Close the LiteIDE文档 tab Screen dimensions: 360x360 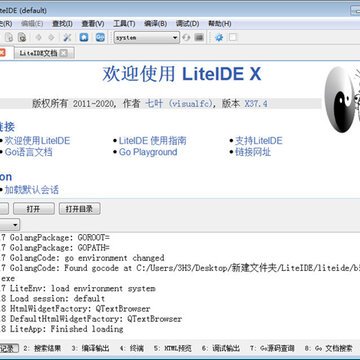63,53
